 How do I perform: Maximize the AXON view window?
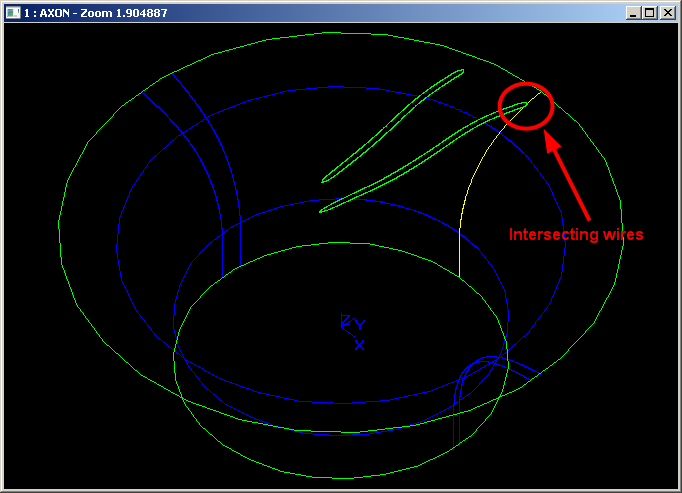pos(649,13)
